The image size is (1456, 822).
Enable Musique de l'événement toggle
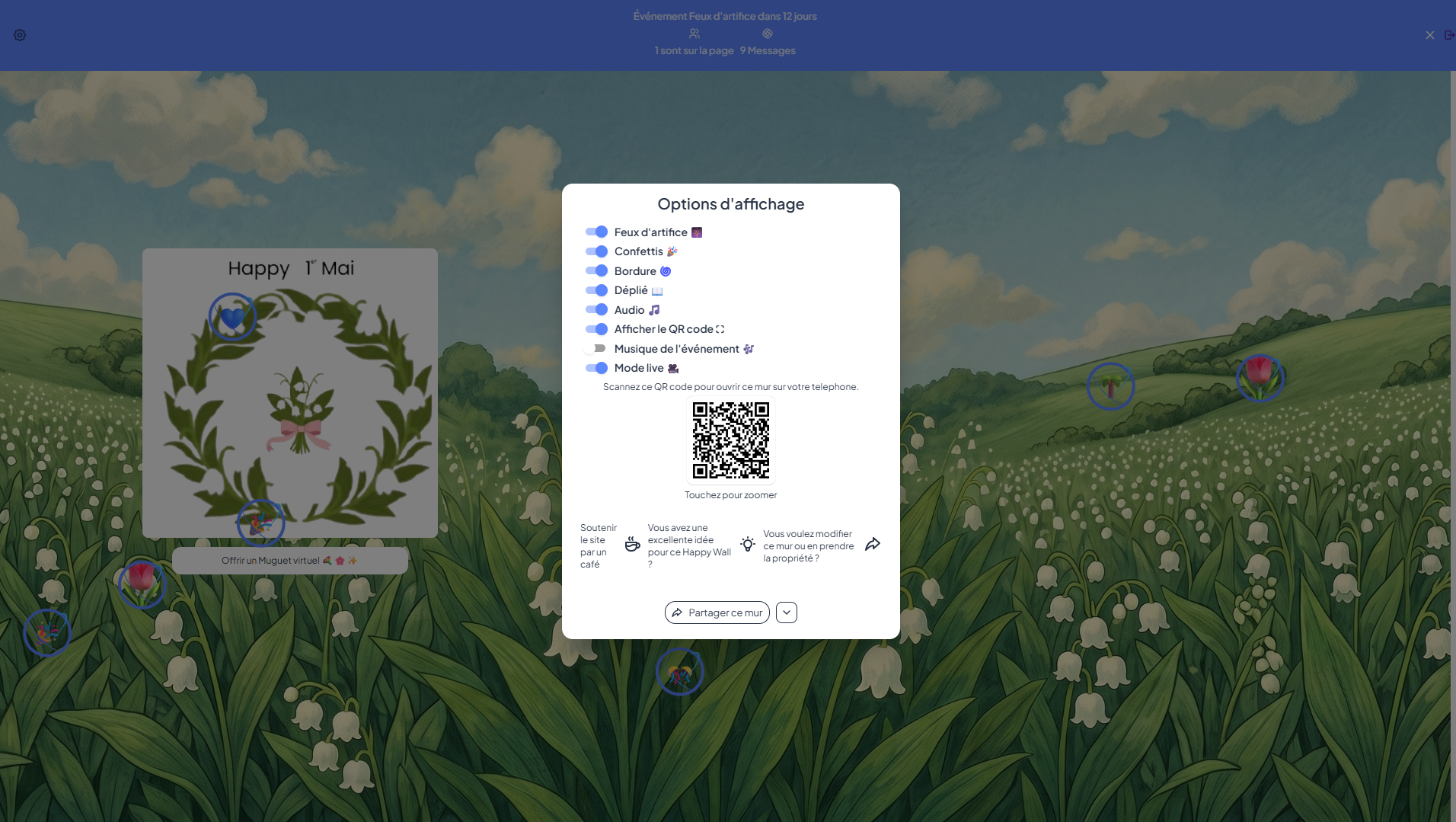595,348
